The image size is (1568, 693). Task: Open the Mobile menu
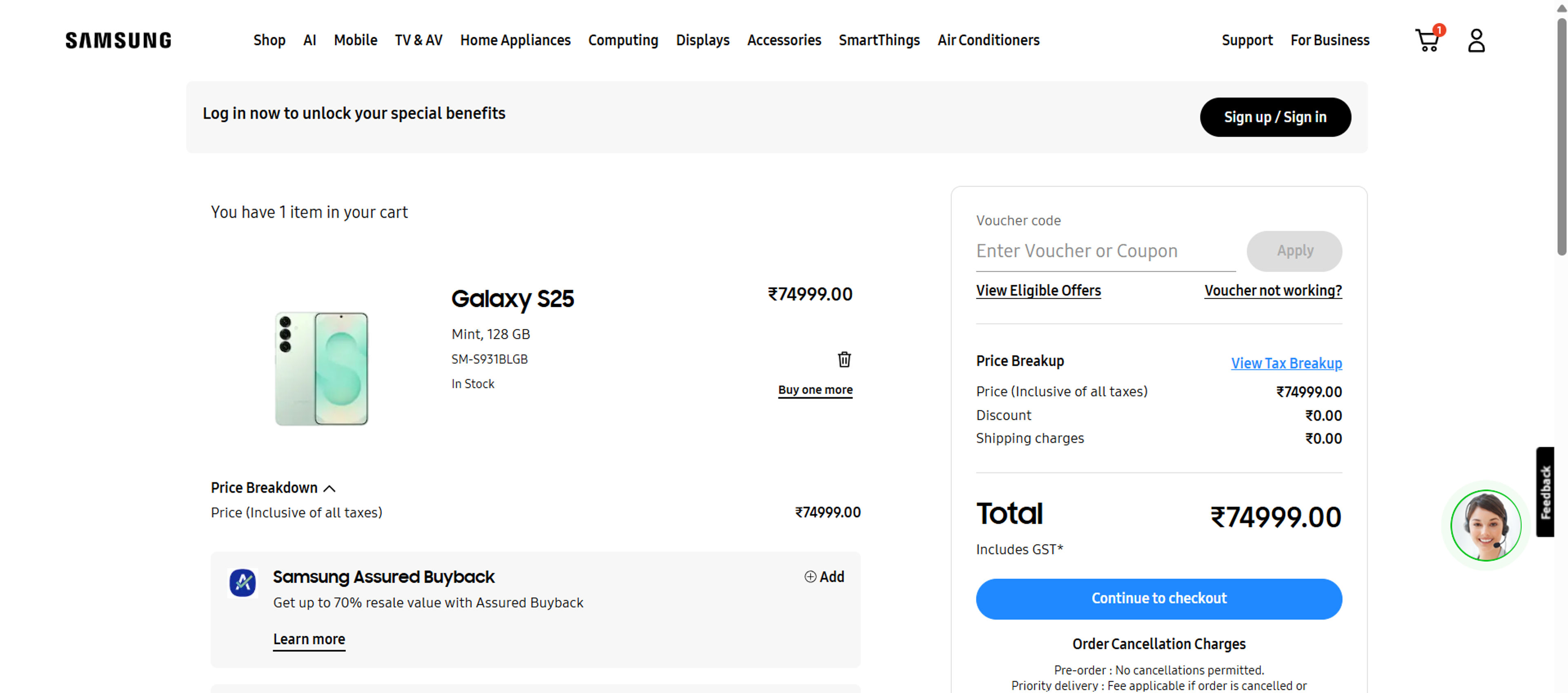tap(356, 40)
